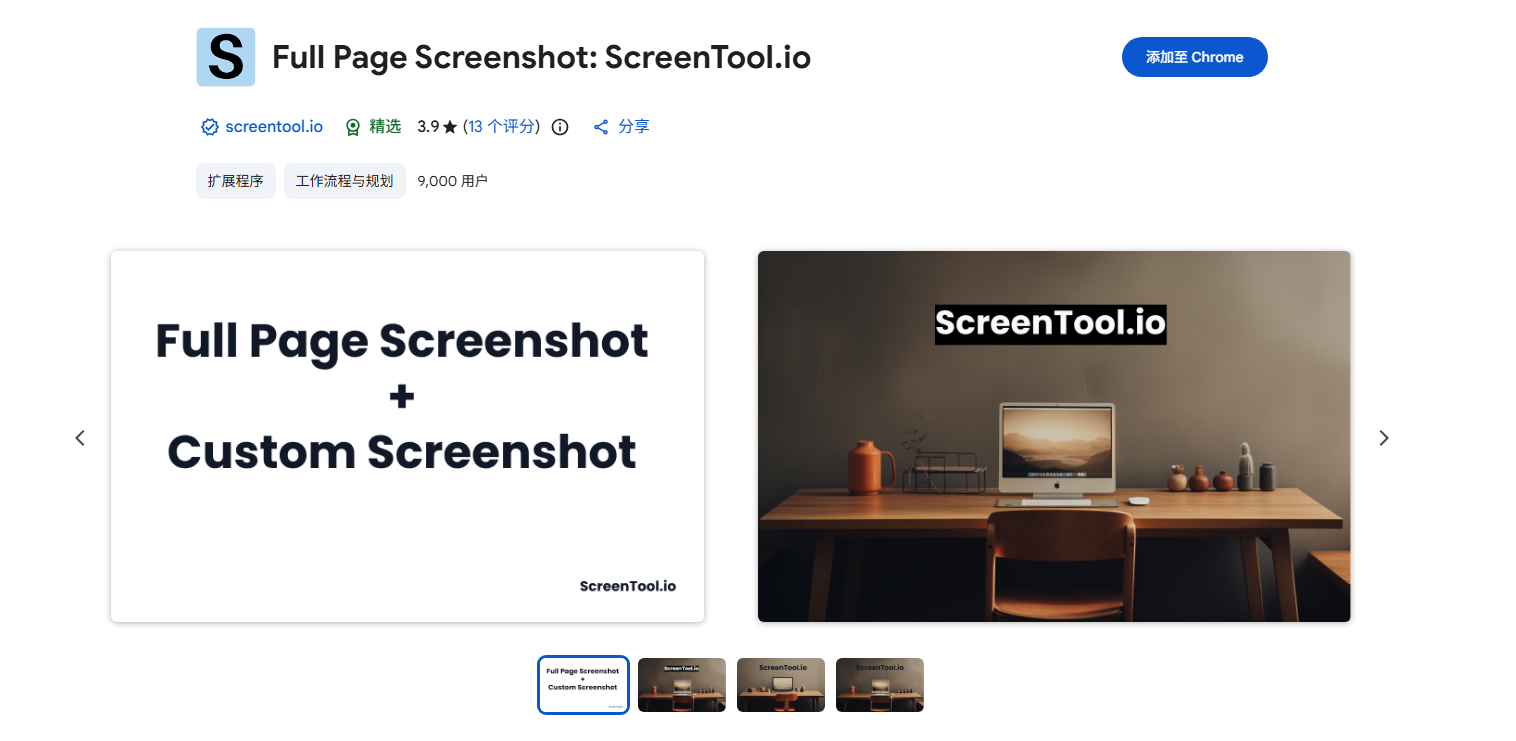Click the 3.9 star rating text
Image resolution: width=1516 pixels, height=741 pixels.
(437, 127)
